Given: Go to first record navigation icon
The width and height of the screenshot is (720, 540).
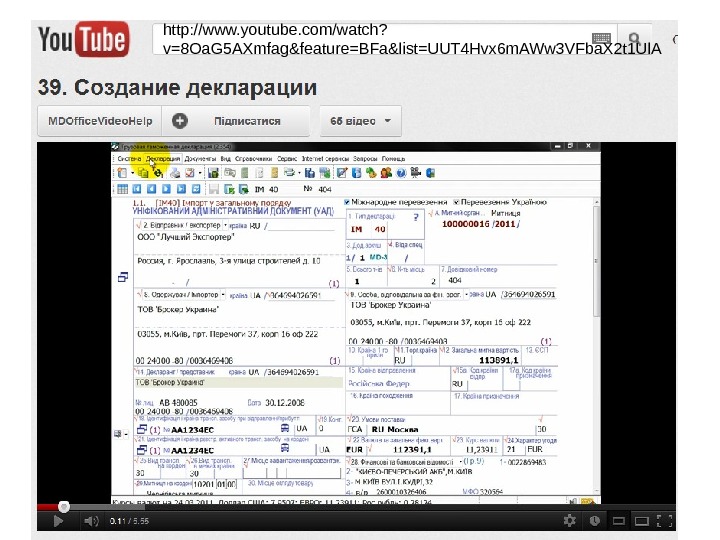Looking at the screenshot, I should pos(137,189).
